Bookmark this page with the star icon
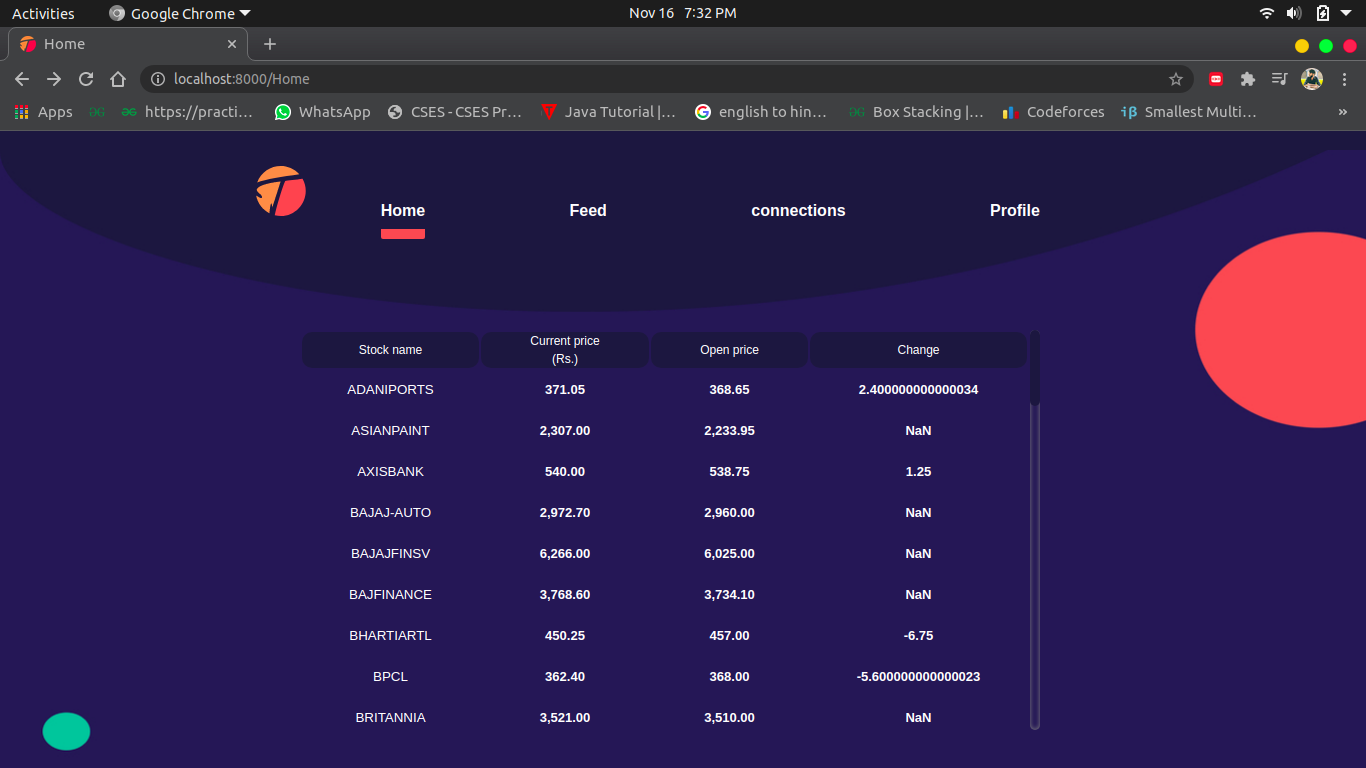The width and height of the screenshot is (1366, 768). pyautogui.click(x=1176, y=79)
